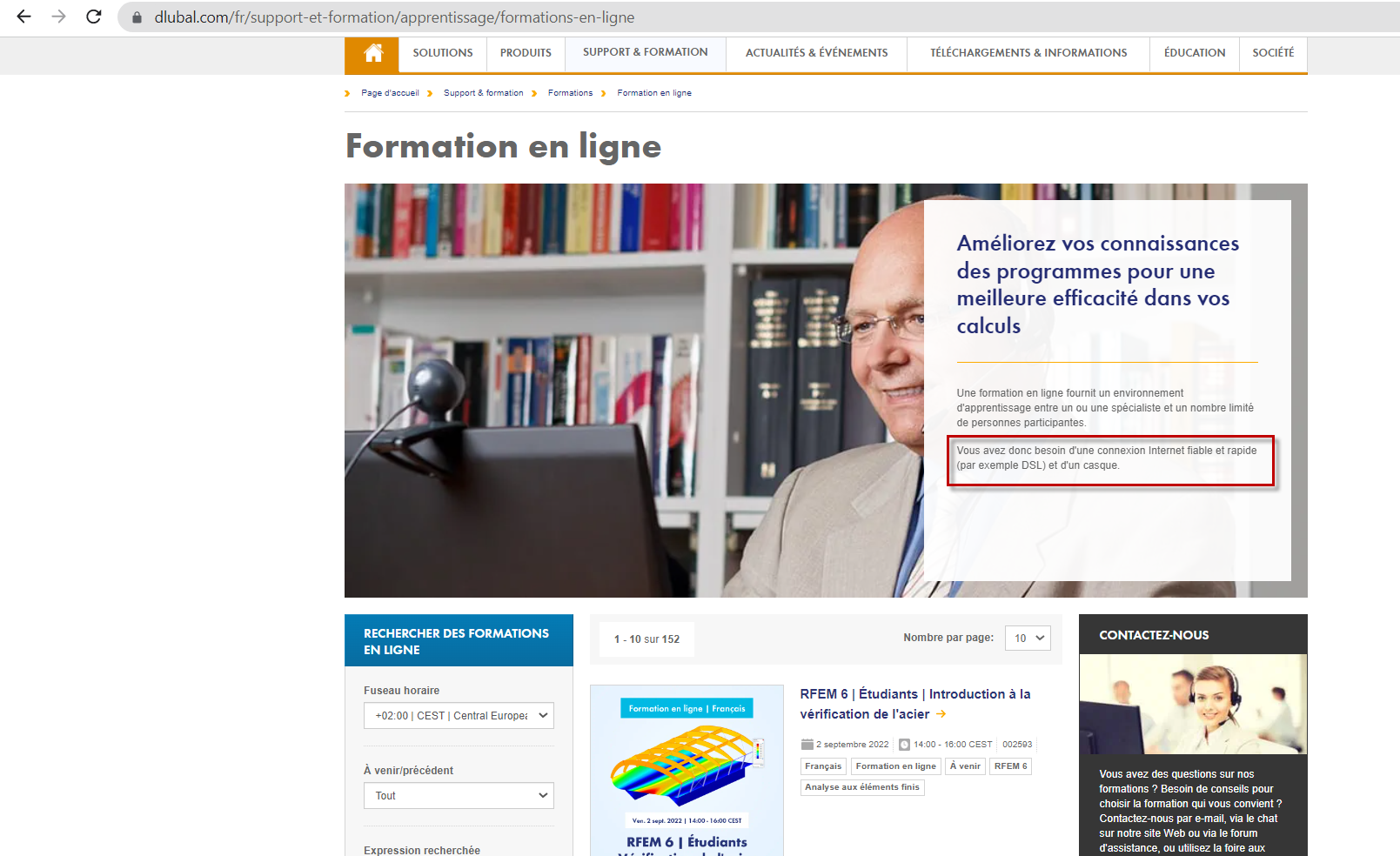This screenshot has width=1400, height=856.
Task: Click the RFEM 6 tag
Action: coord(1010,766)
